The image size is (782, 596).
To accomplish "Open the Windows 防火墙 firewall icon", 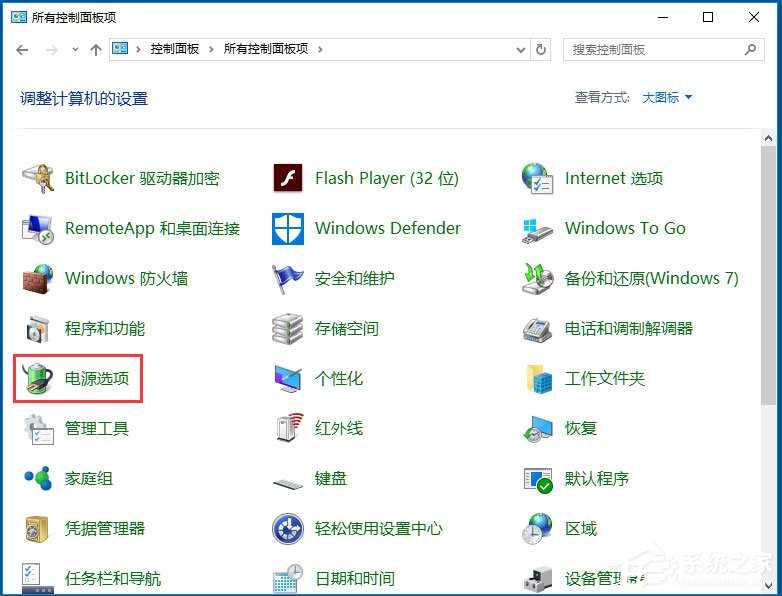I will click(x=38, y=278).
